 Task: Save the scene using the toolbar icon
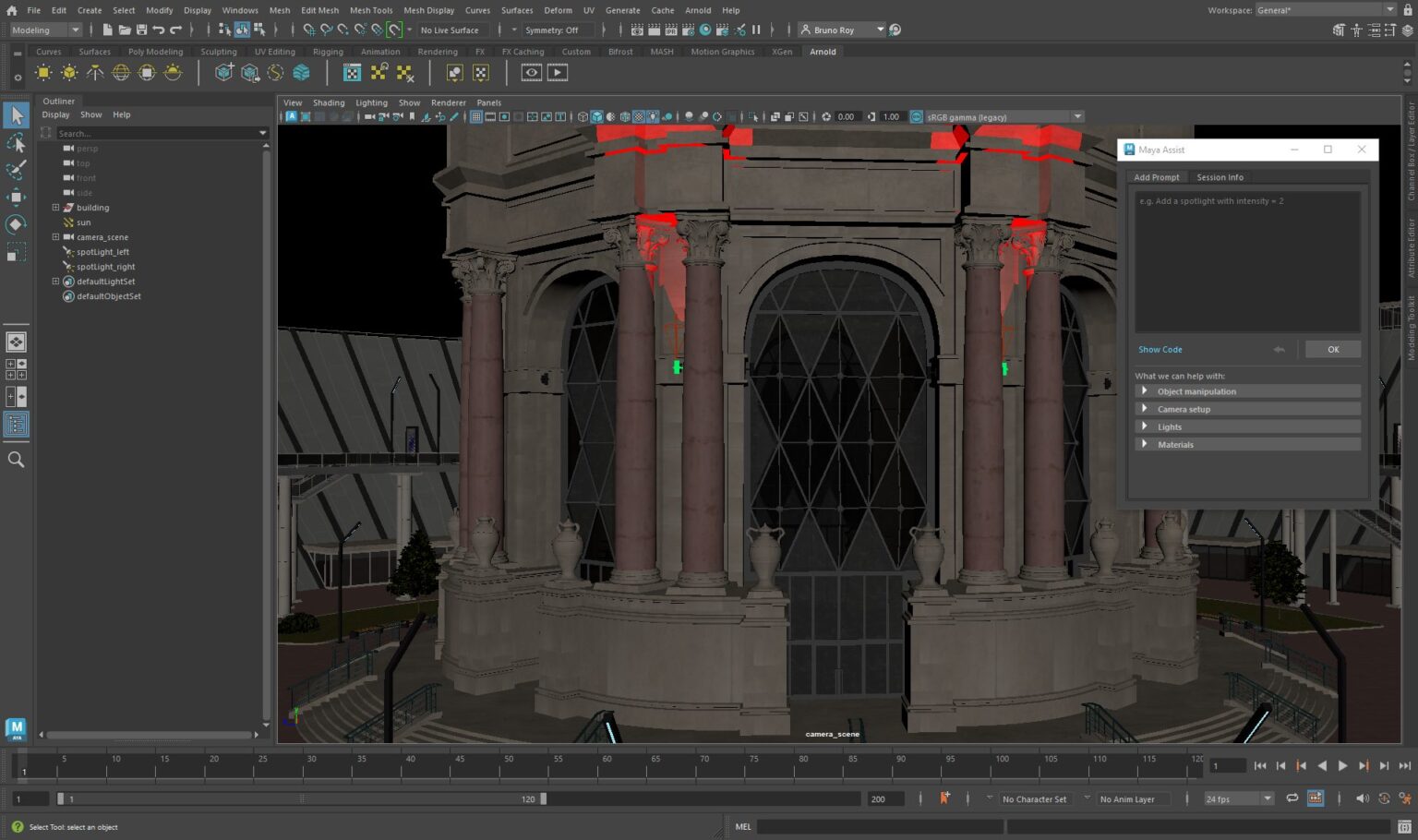141,30
